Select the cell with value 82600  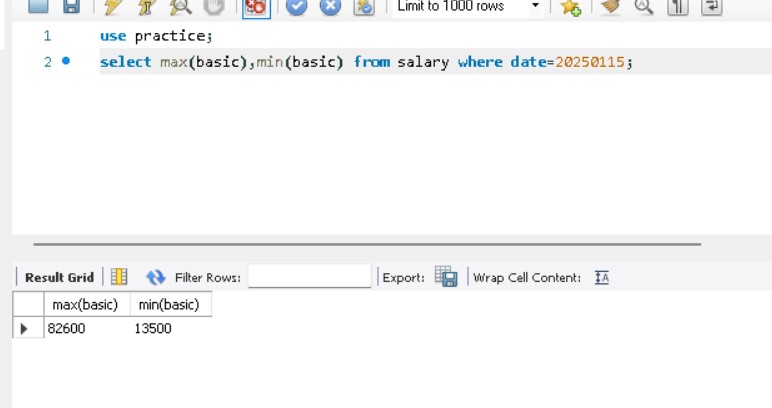tap(87, 328)
